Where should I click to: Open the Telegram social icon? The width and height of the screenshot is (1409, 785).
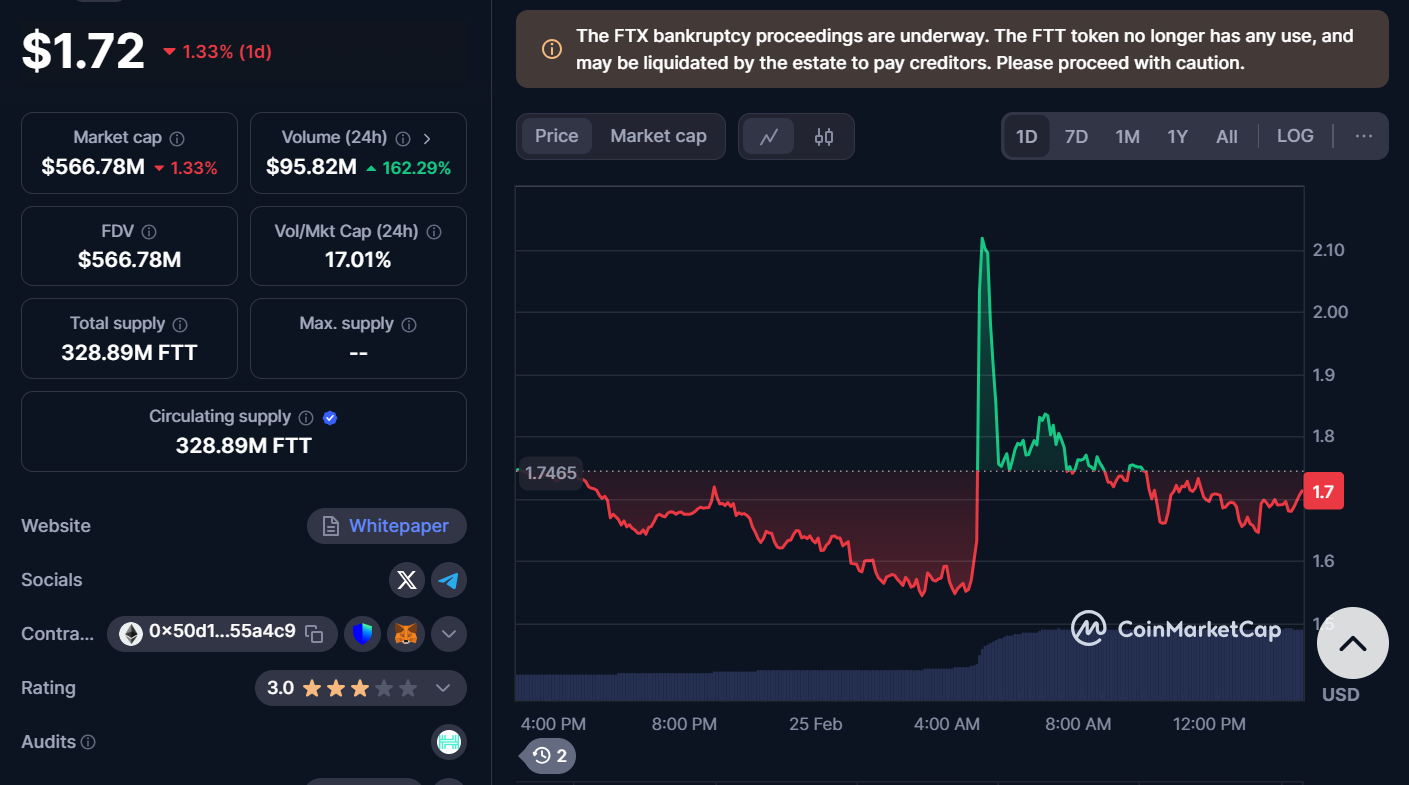449,580
